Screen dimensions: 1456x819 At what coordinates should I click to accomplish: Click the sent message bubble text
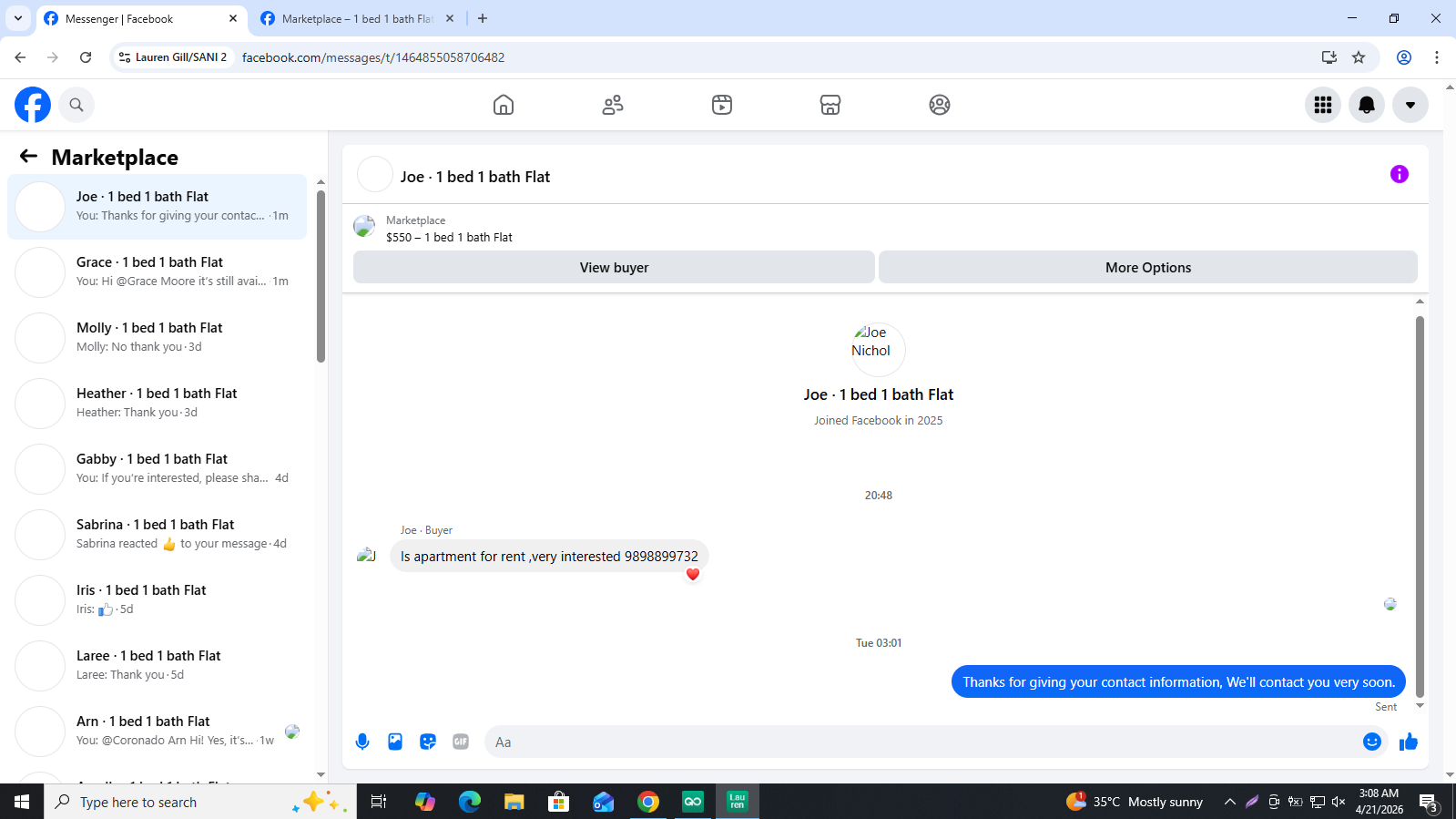1178,681
